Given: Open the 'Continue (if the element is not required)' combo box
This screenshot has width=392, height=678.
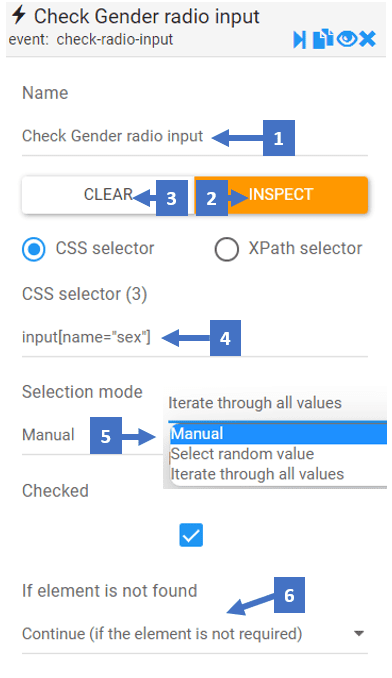Looking at the screenshot, I should tap(195, 634).
